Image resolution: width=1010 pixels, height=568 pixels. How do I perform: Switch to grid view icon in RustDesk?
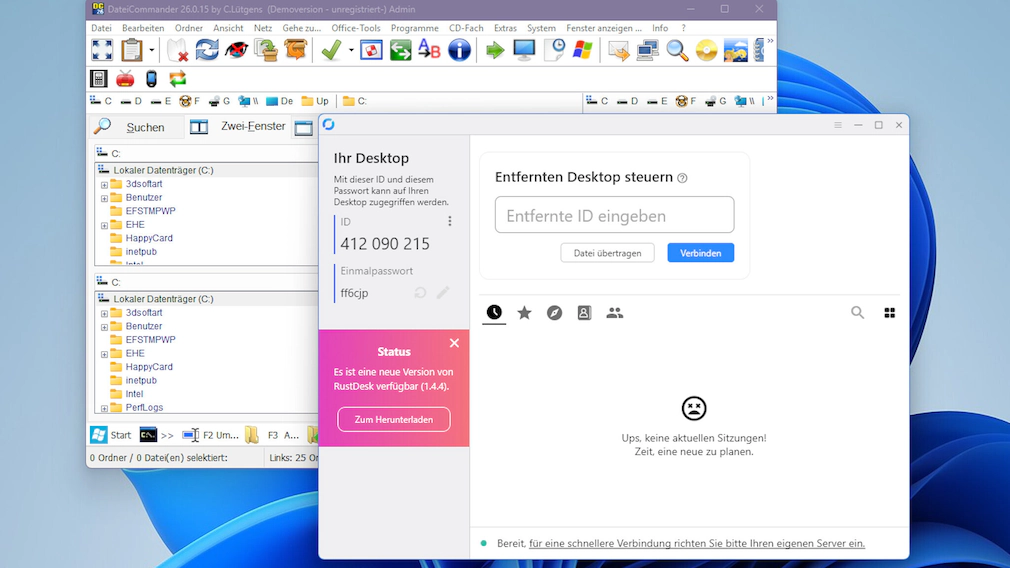point(890,313)
